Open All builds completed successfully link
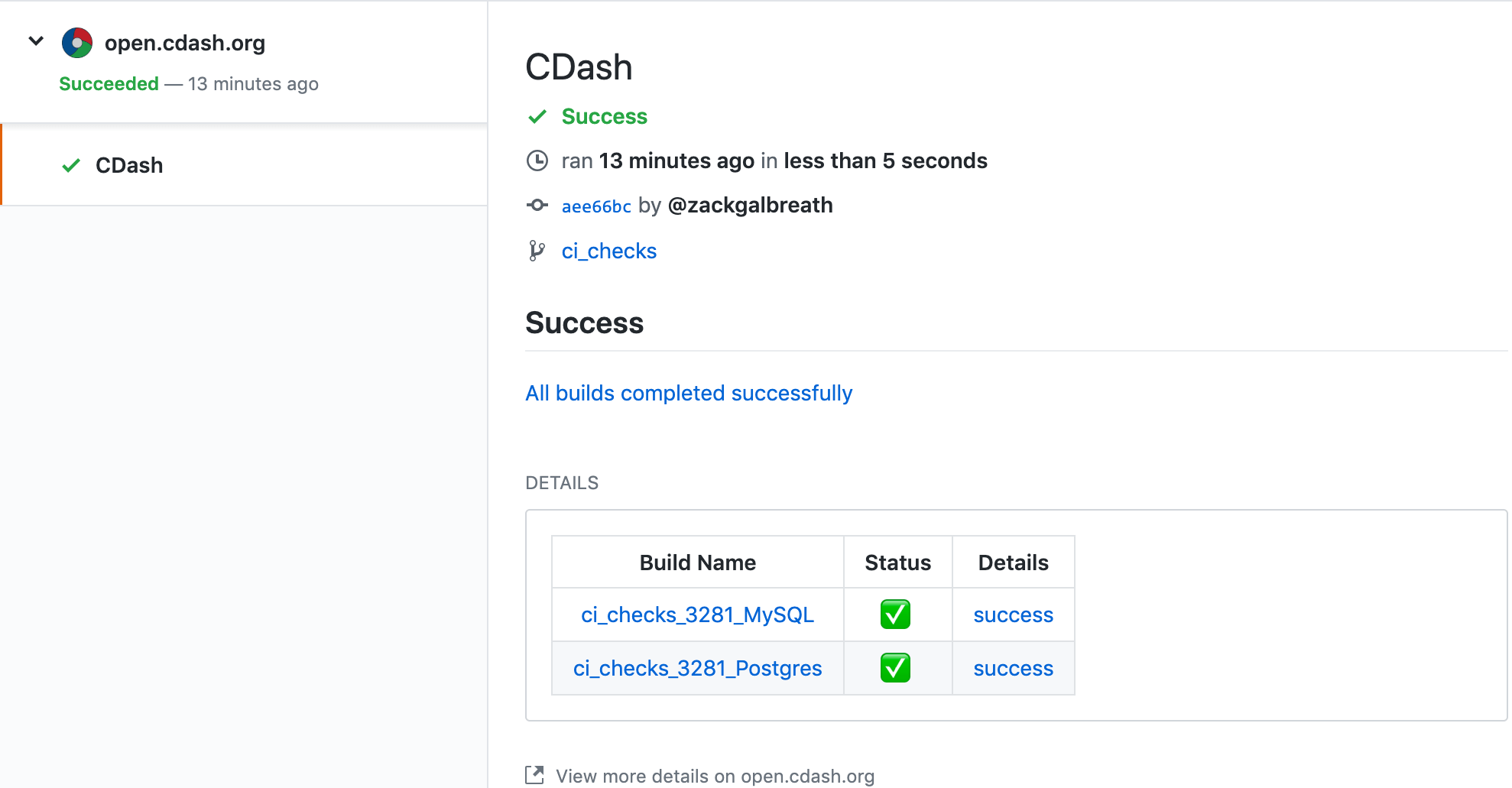The image size is (1512, 788). click(x=688, y=393)
